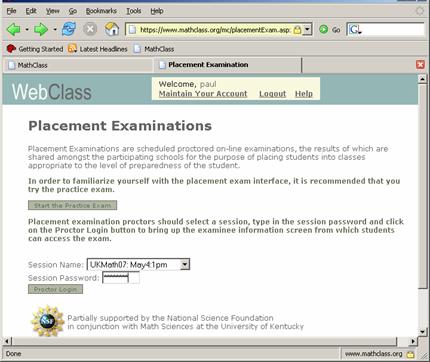Click the Session Password field

point(121,278)
